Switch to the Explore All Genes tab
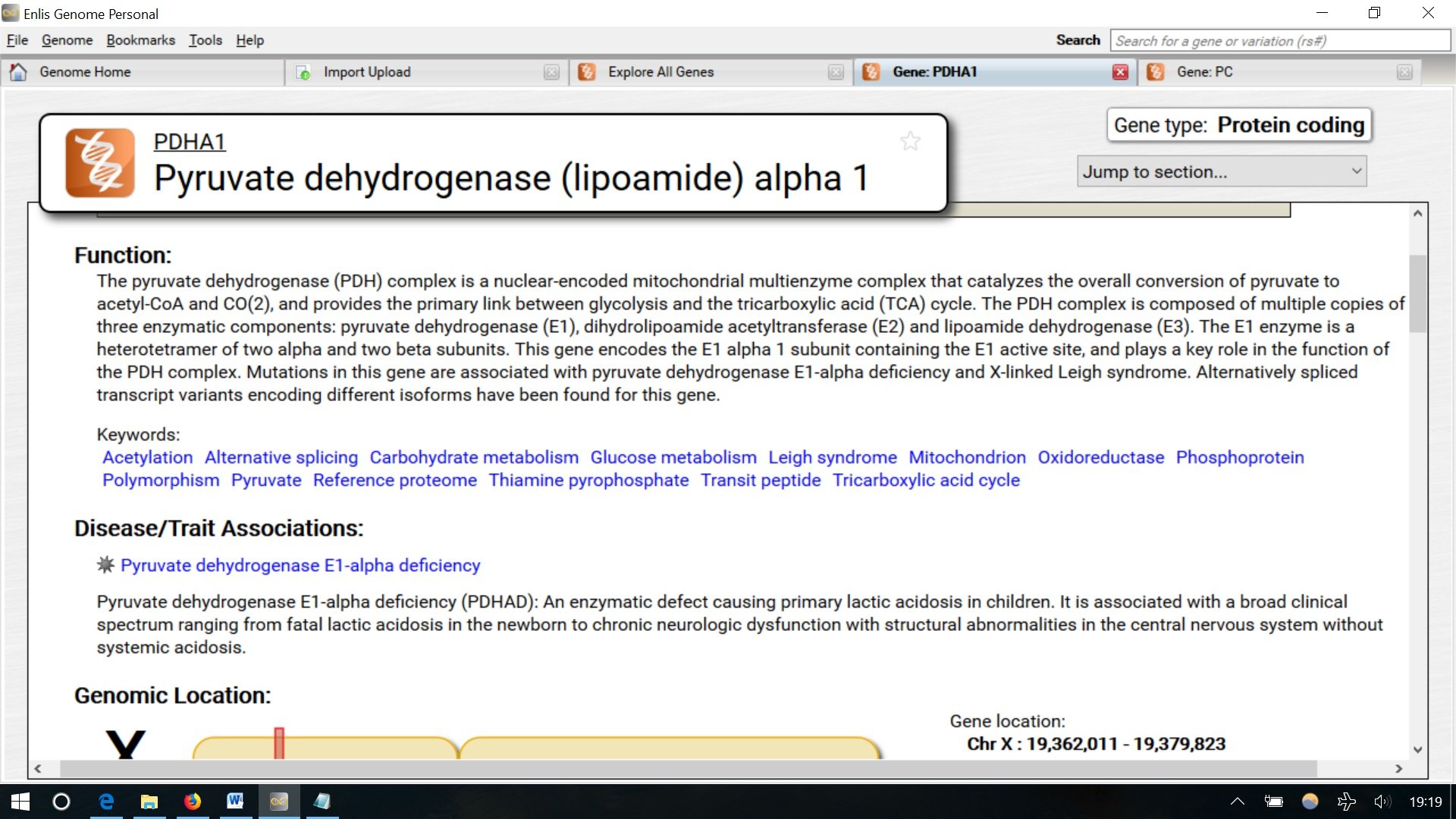This screenshot has height=819, width=1456. (661, 72)
